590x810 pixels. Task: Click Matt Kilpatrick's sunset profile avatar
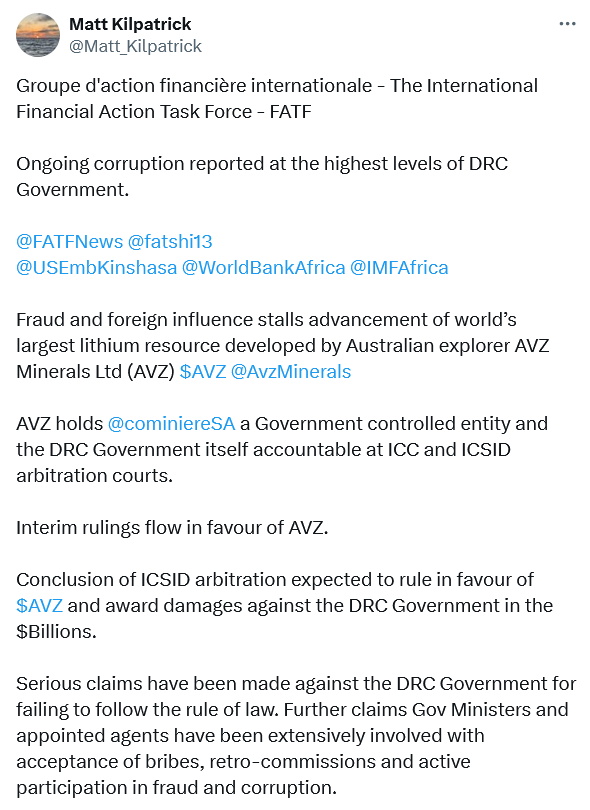38,35
